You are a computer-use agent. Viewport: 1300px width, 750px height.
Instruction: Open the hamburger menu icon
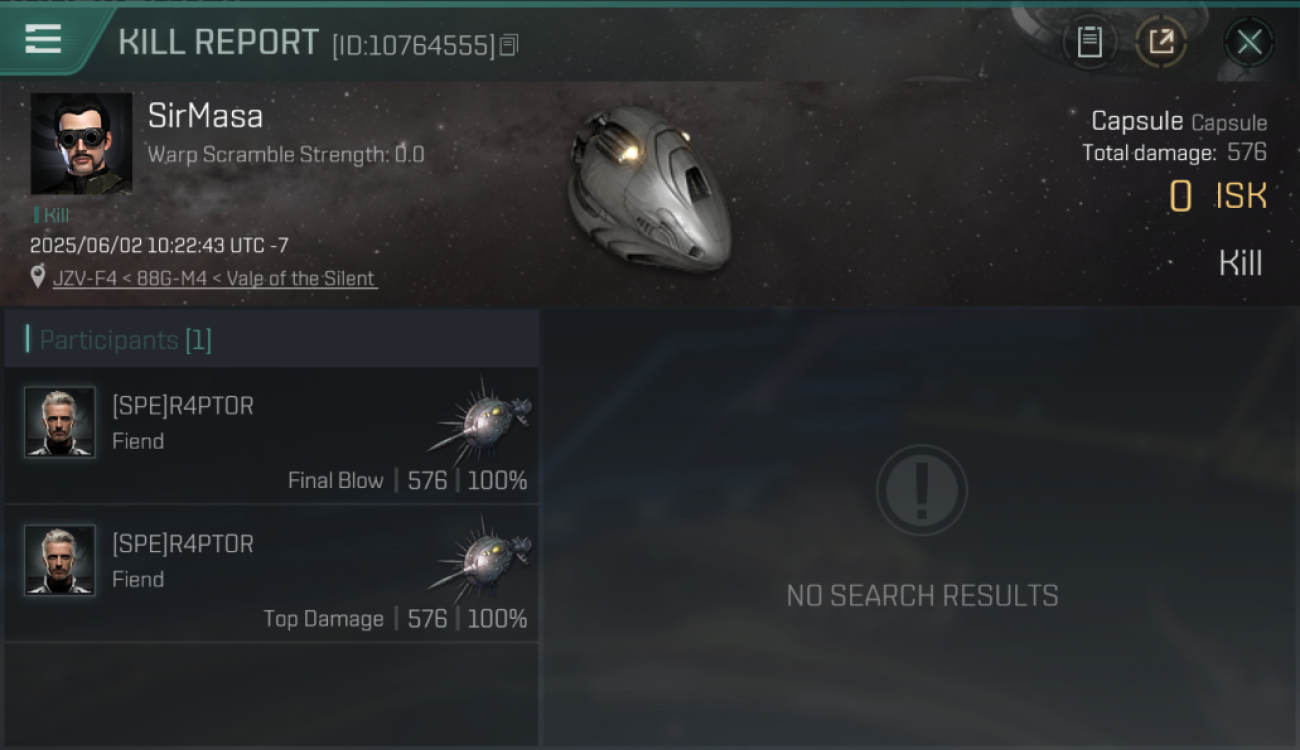(x=43, y=39)
